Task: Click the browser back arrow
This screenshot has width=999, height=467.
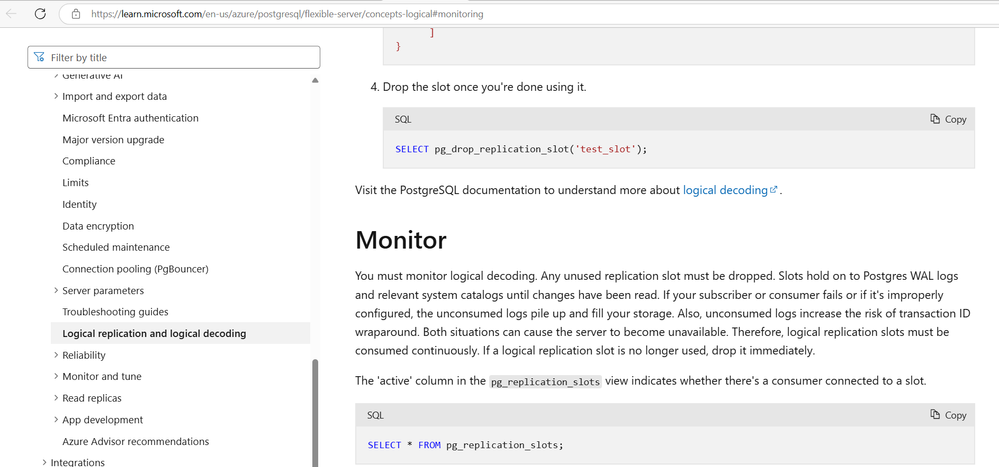Action: coord(11,13)
